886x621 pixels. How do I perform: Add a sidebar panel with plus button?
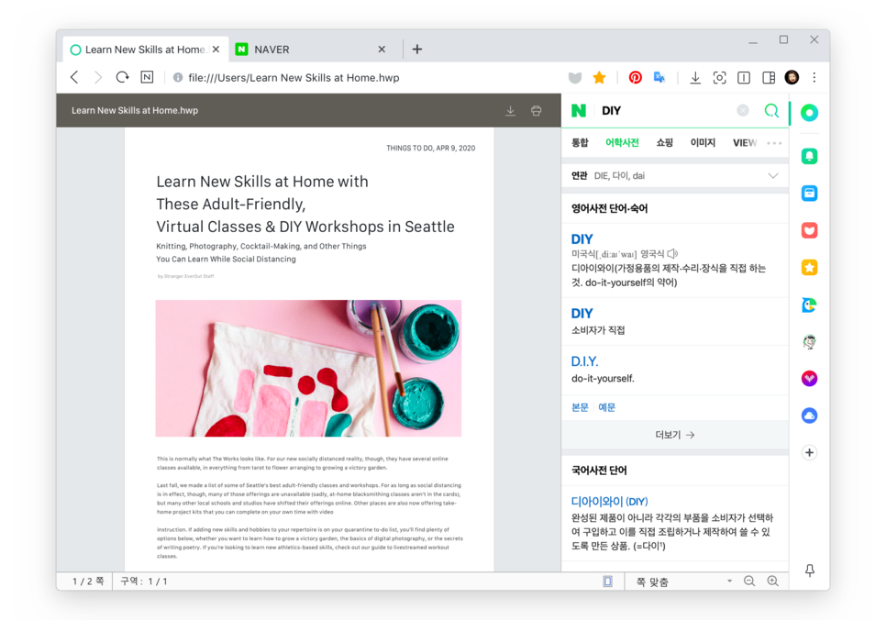click(x=809, y=453)
